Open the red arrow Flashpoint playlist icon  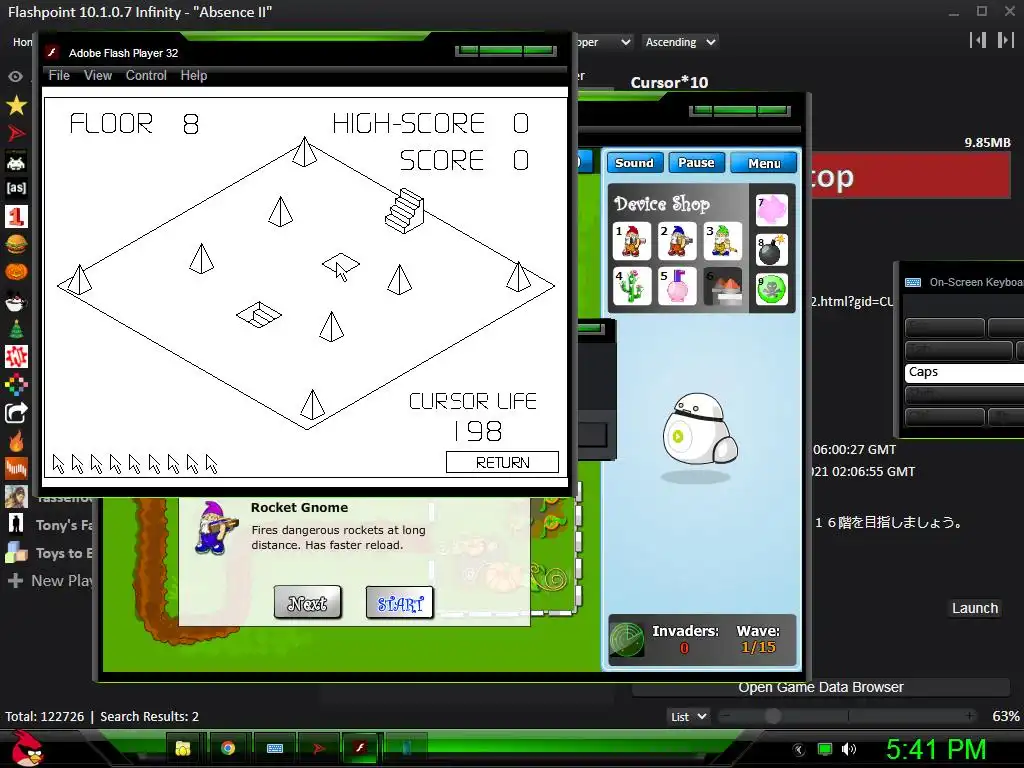(x=16, y=134)
